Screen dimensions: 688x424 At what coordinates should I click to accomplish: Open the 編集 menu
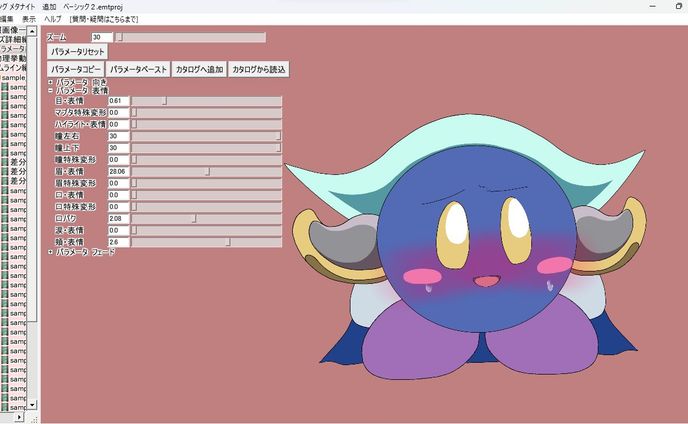pos(7,19)
